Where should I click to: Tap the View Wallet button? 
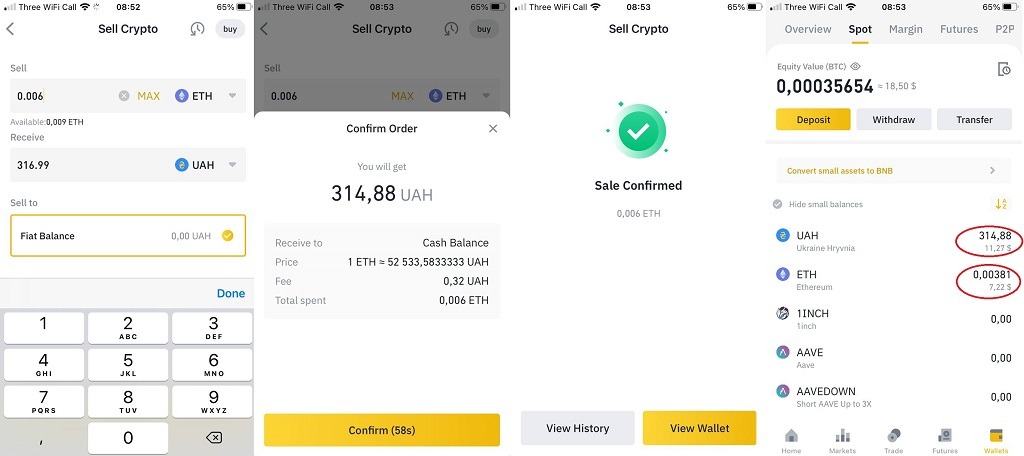click(x=699, y=428)
